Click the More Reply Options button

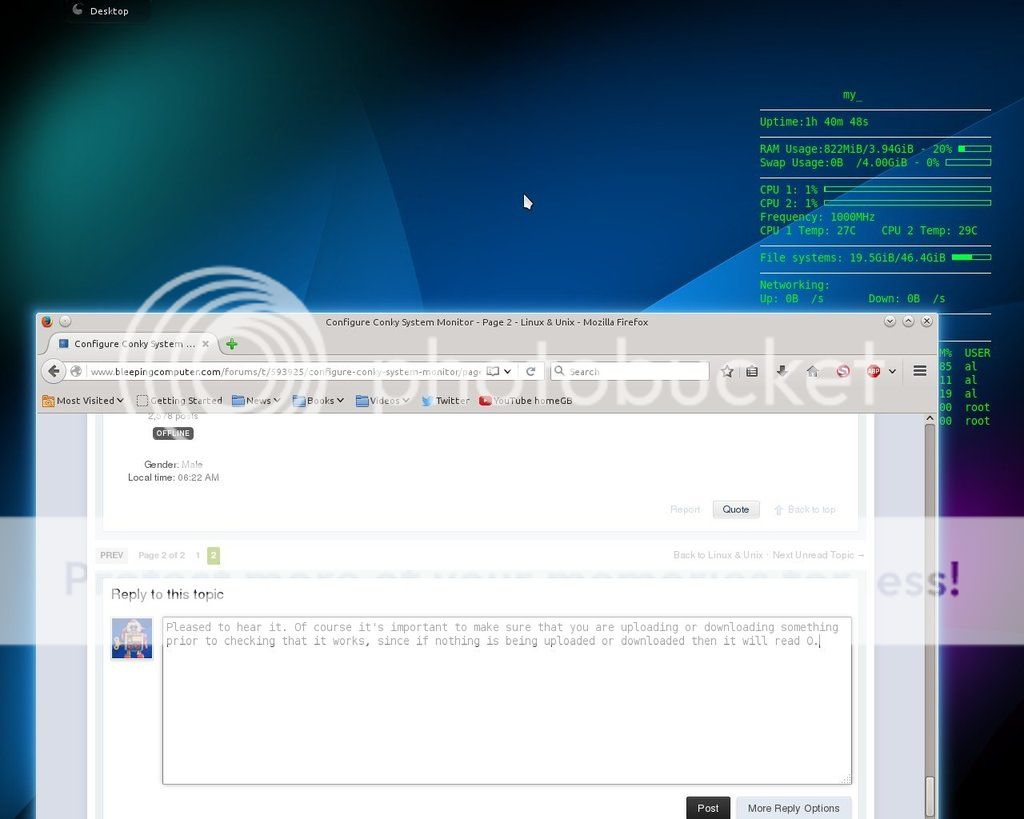tap(793, 808)
